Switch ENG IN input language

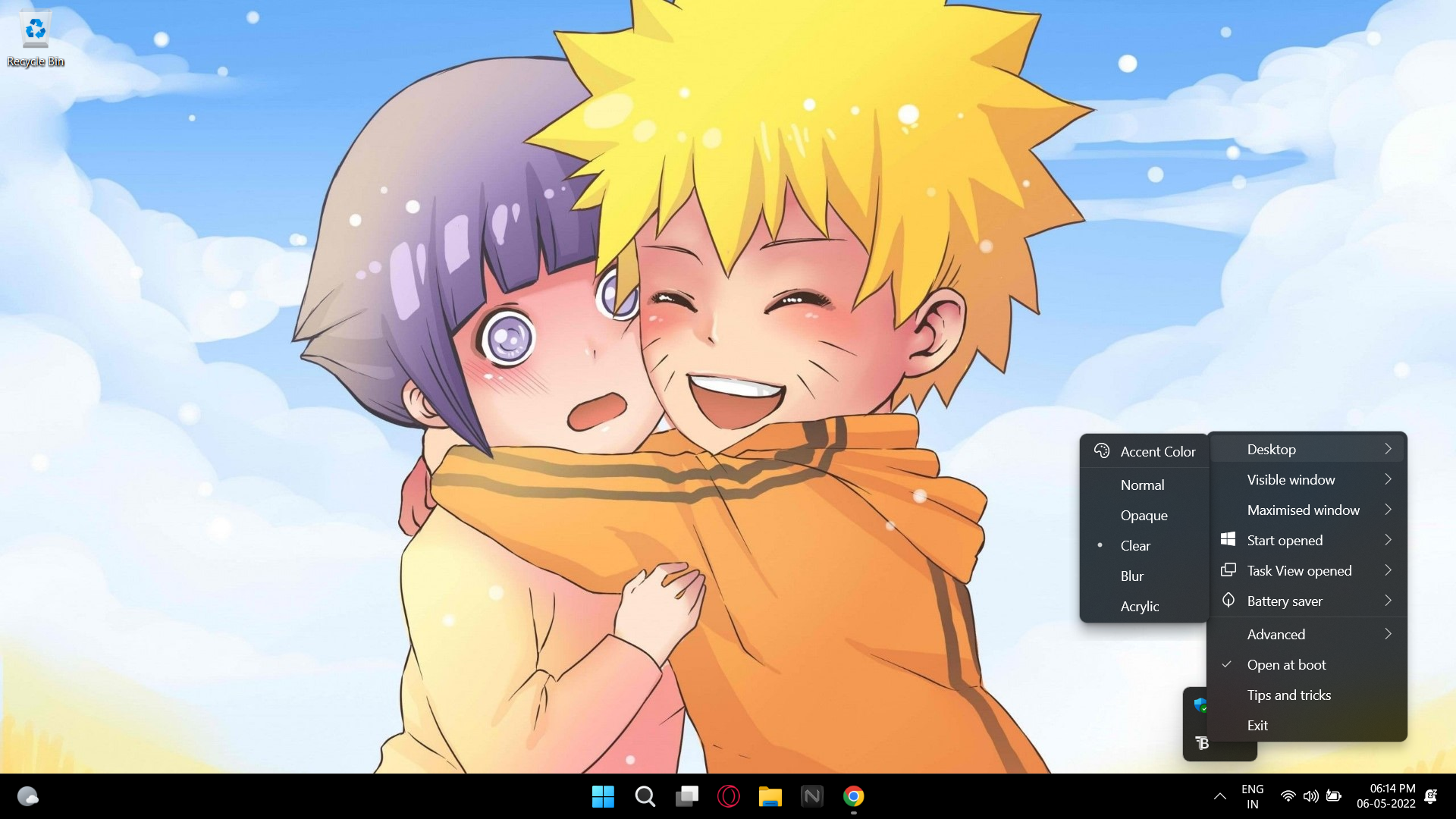(1253, 796)
